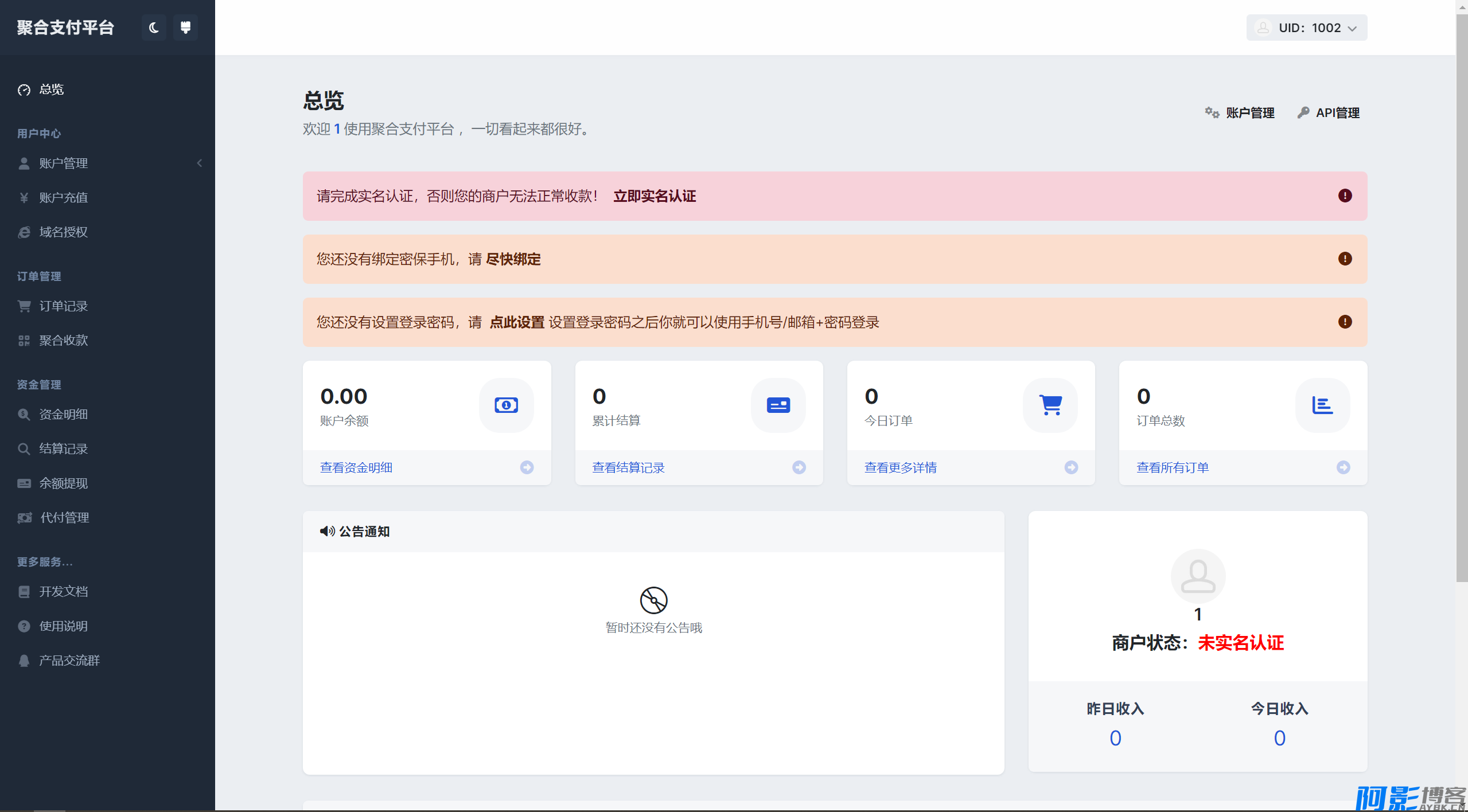This screenshot has height=812, width=1468.
Task: Click the 聚合支付平台 site title
Action: point(65,28)
